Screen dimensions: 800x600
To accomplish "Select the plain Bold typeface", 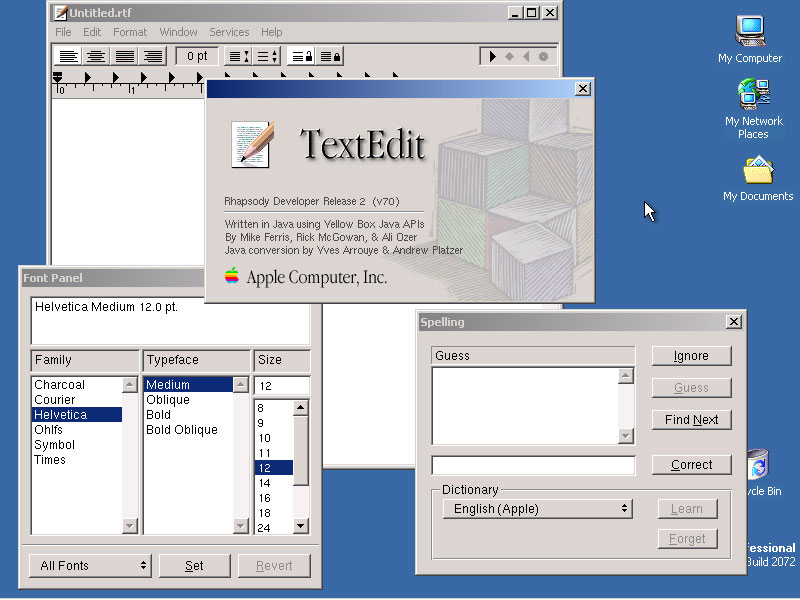I will click(x=188, y=415).
